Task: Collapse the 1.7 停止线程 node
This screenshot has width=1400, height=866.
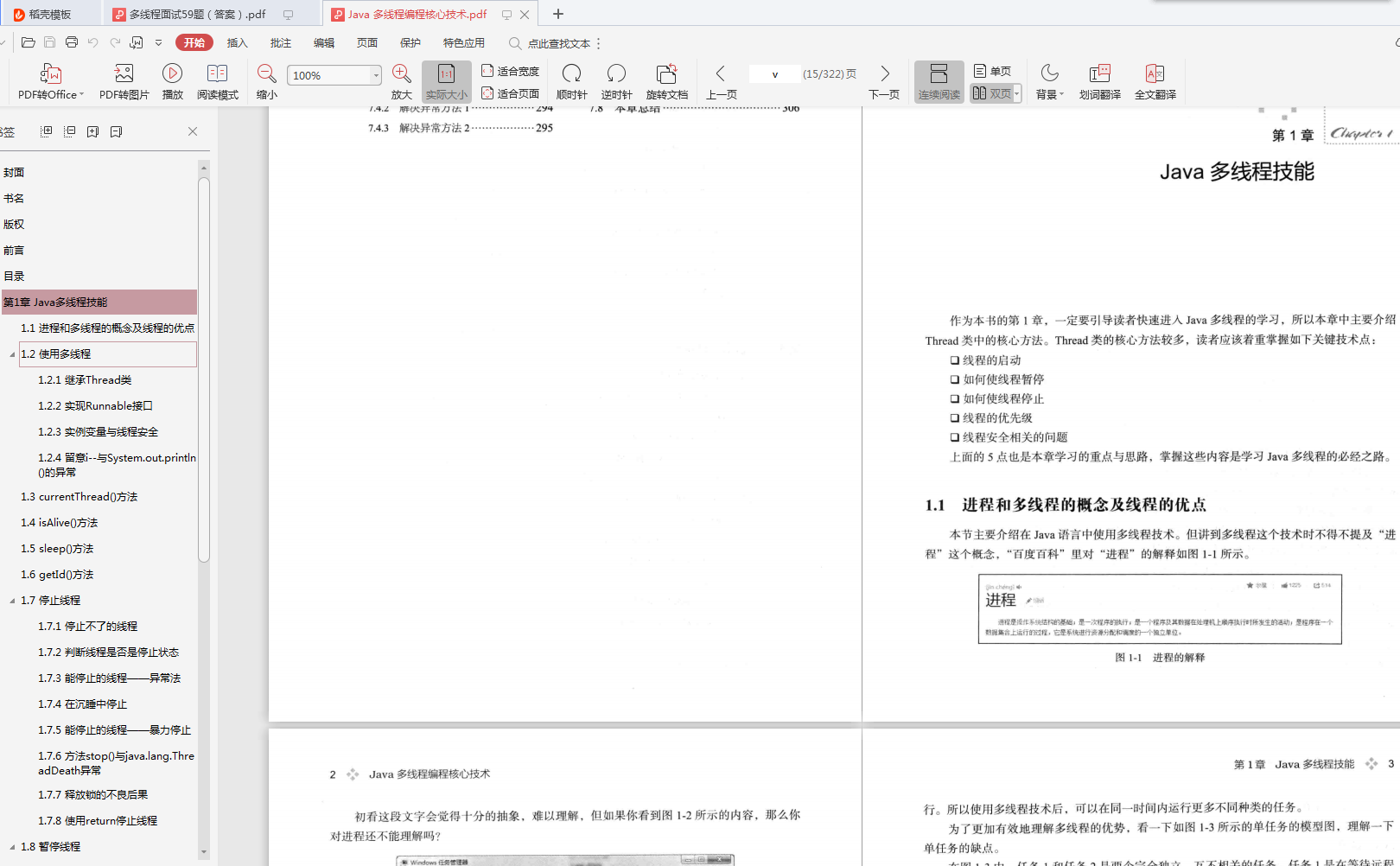Action: (12, 601)
